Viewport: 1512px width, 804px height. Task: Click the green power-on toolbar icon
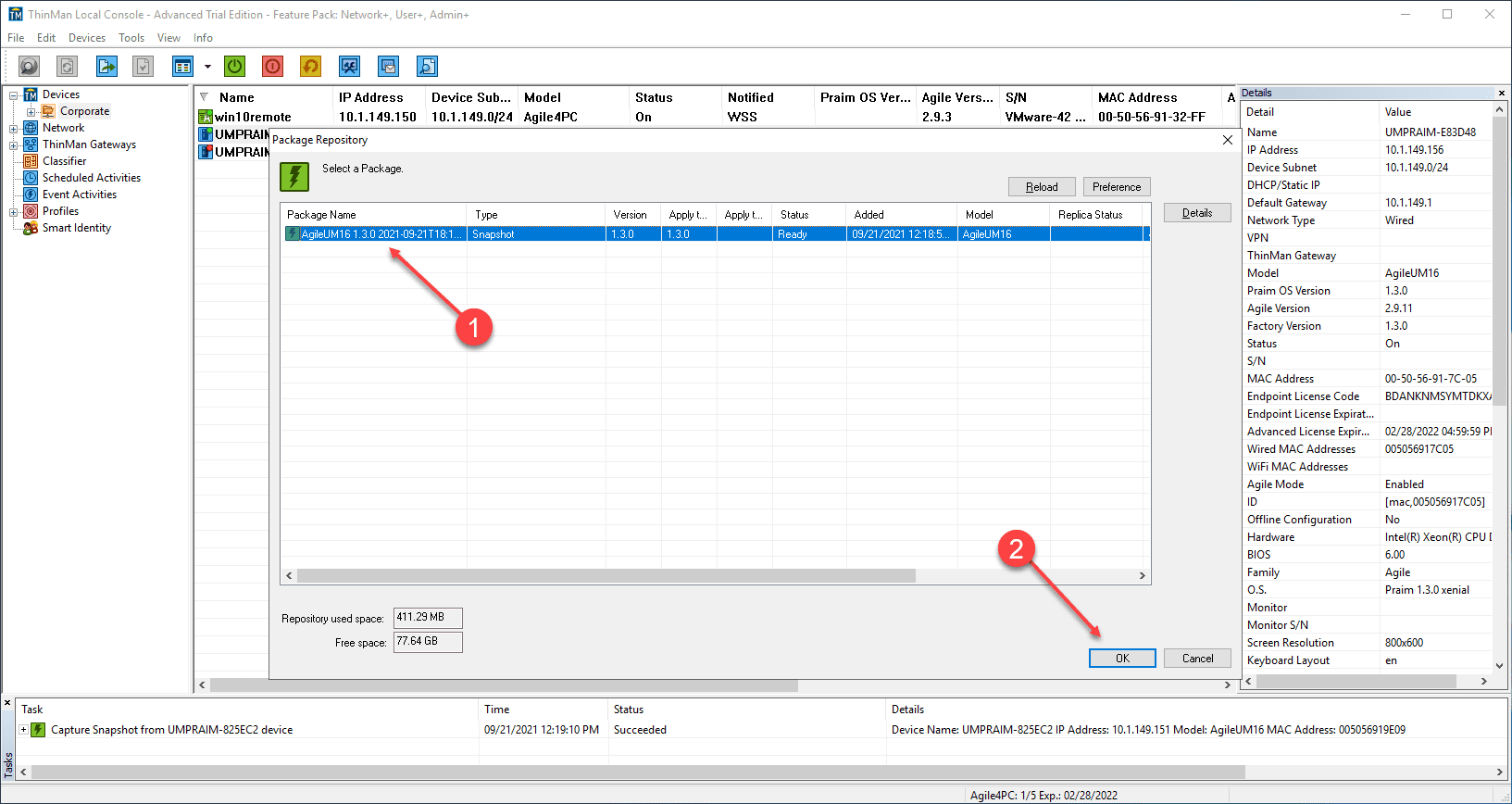[x=235, y=66]
